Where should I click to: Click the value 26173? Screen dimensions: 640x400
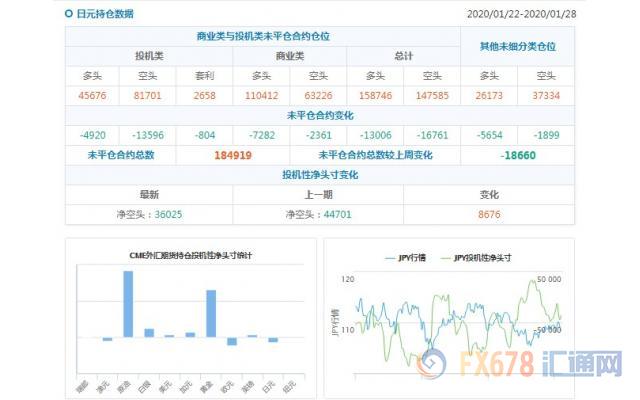click(489, 96)
